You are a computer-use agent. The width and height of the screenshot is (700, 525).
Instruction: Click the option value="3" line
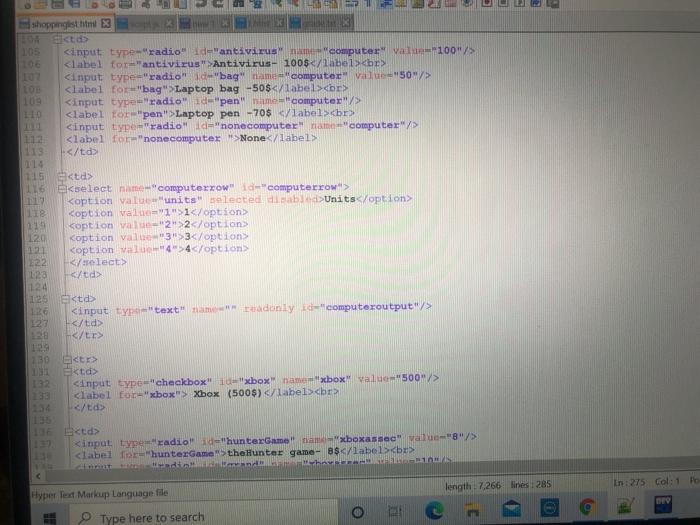coord(159,237)
